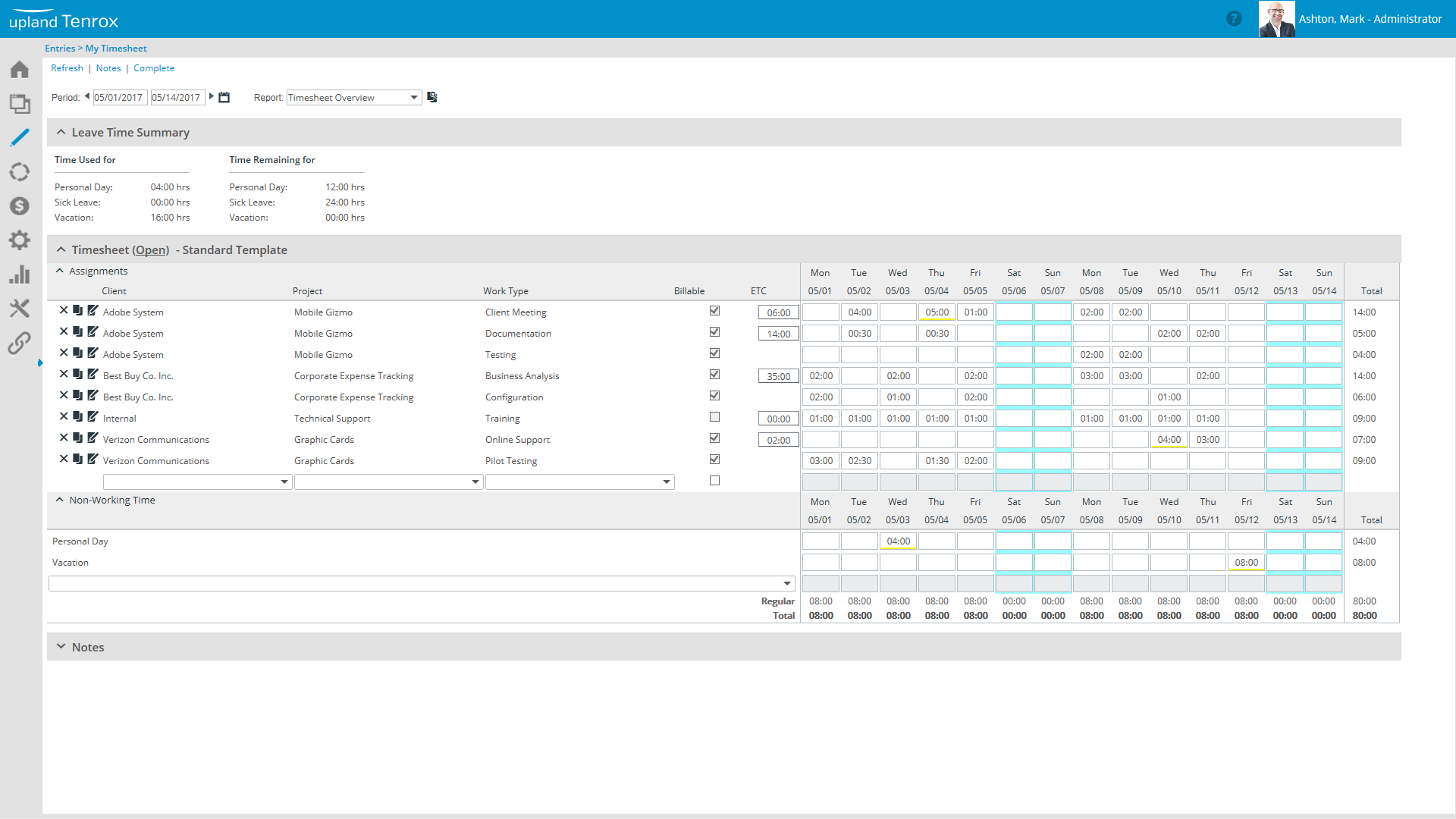Delete the Adobe System Client Meeting row
The height and width of the screenshot is (819, 1456).
coord(64,310)
